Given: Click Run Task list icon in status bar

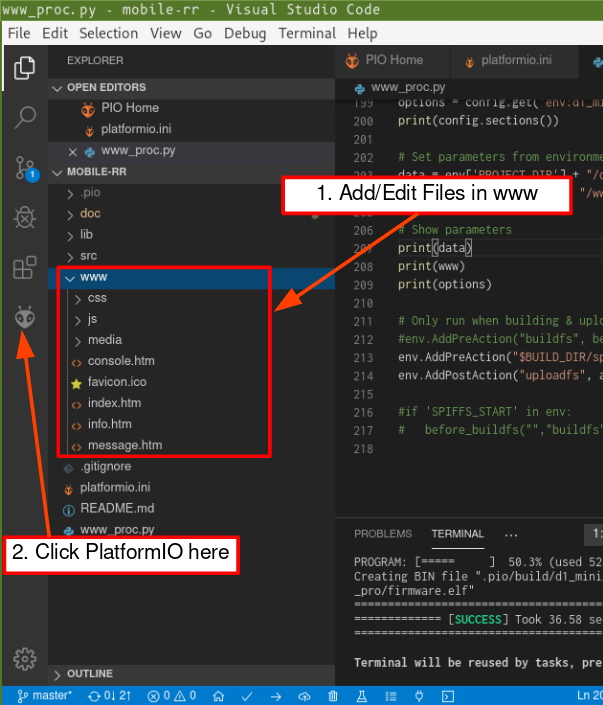Looking at the screenshot, I should 390,696.
